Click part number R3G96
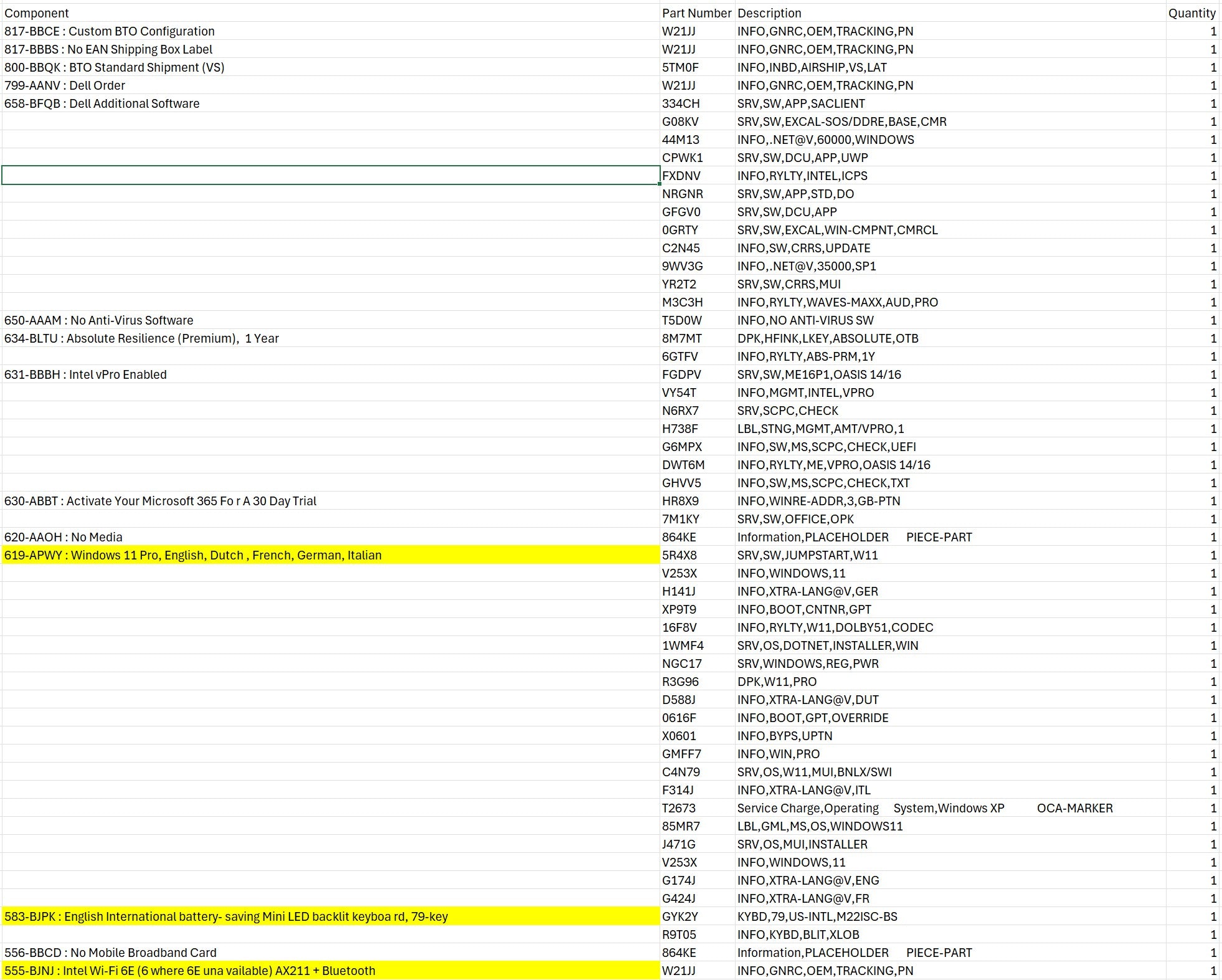Image resolution: width=1222 pixels, height=980 pixels. pos(697,682)
